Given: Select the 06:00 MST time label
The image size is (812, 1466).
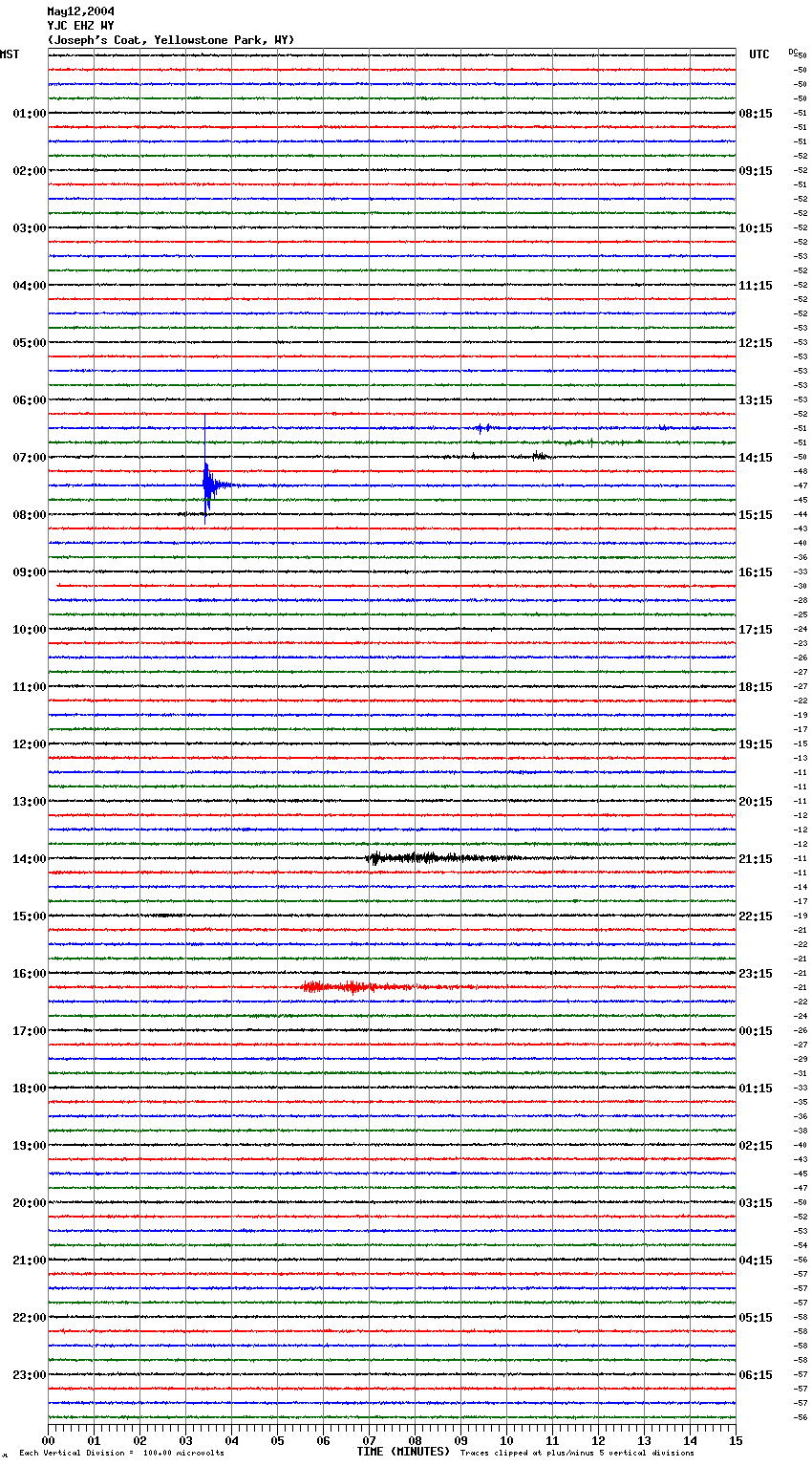Looking at the screenshot, I should click(29, 400).
